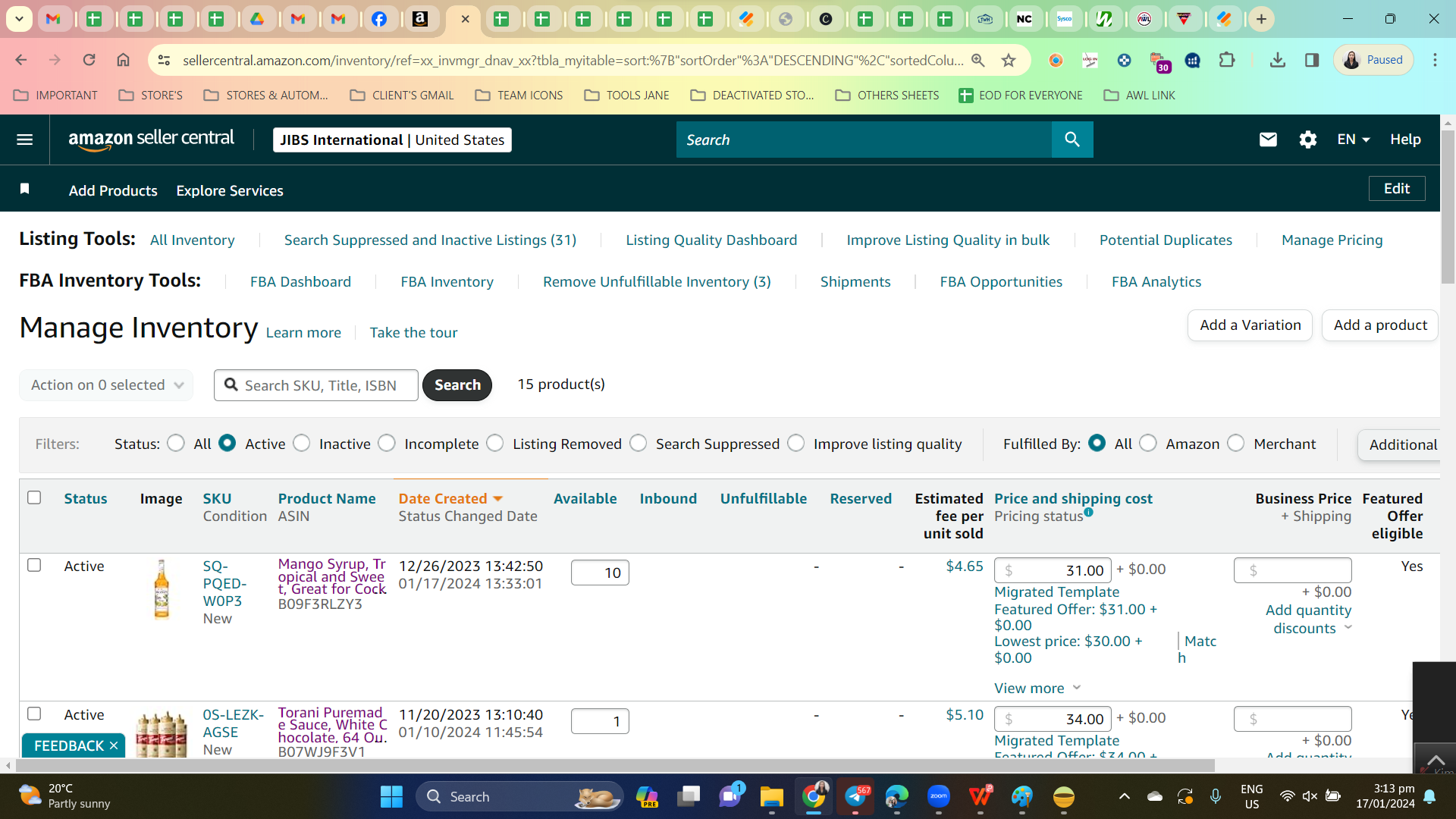Select the Inactive status filter
Viewport: 1456px width, 819px height.
click(302, 443)
